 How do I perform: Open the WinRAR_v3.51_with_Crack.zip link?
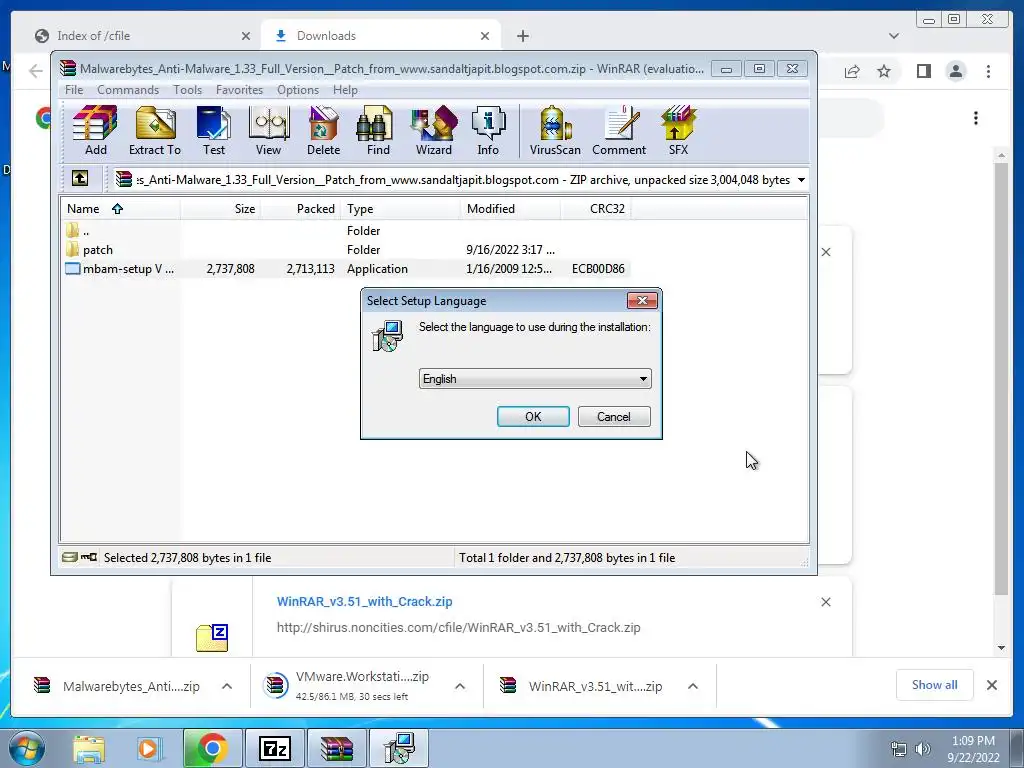pyautogui.click(x=364, y=601)
